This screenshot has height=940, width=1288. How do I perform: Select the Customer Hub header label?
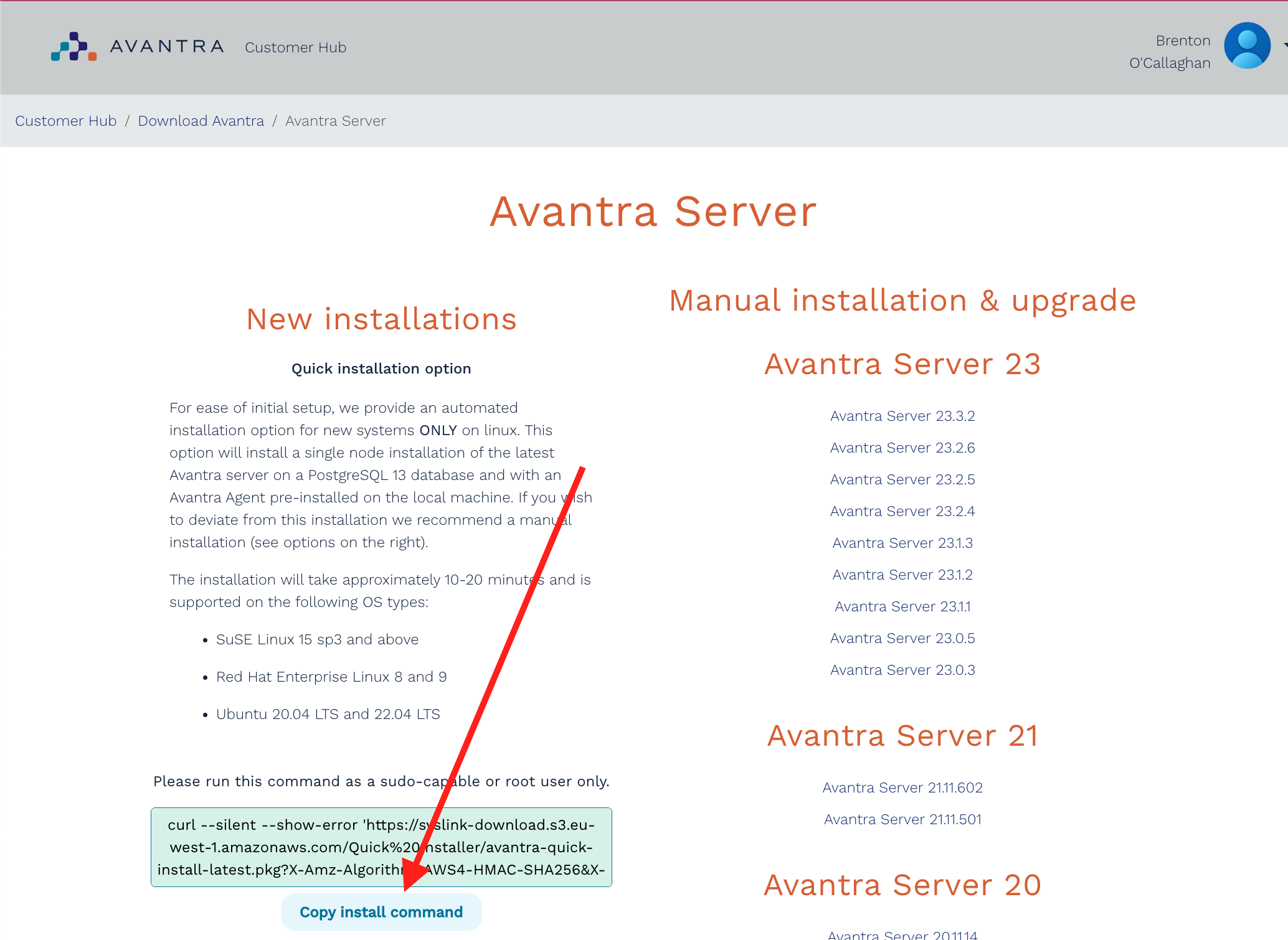[x=295, y=47]
